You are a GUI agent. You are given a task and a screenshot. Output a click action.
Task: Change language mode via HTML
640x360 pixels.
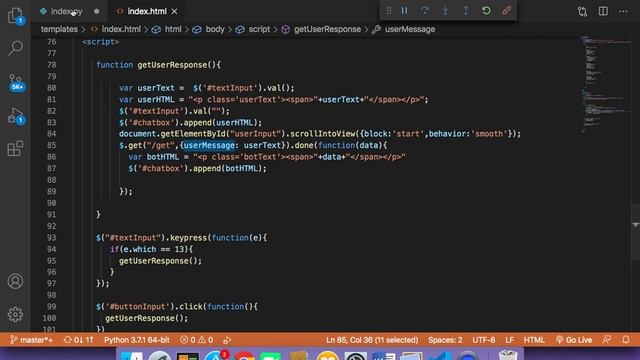tap(534, 340)
